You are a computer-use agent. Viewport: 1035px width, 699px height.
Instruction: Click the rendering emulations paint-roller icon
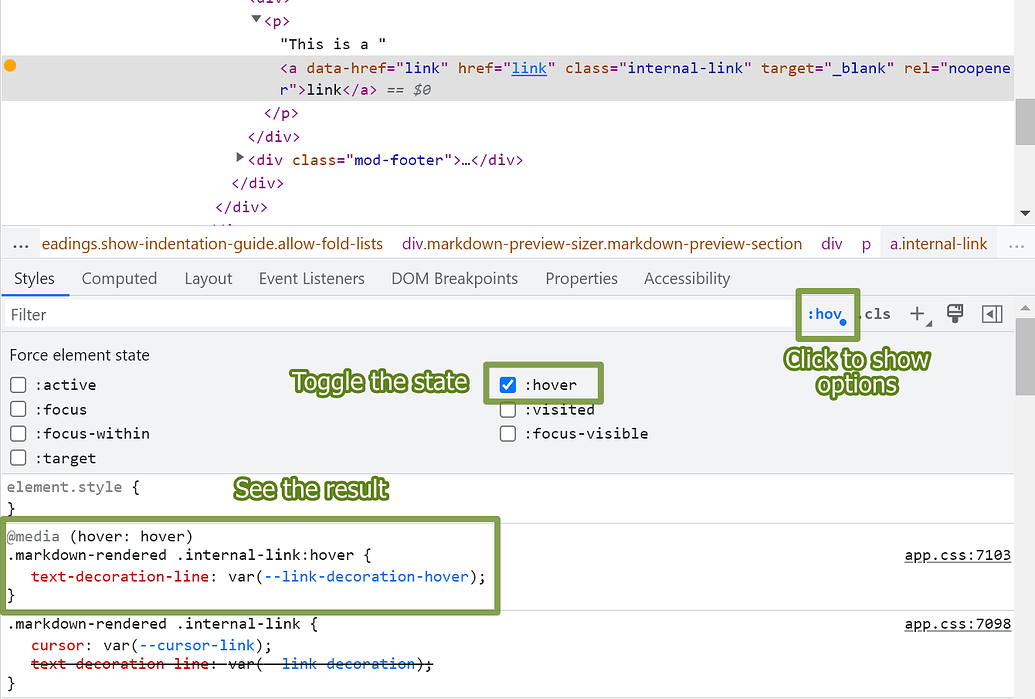coord(955,313)
